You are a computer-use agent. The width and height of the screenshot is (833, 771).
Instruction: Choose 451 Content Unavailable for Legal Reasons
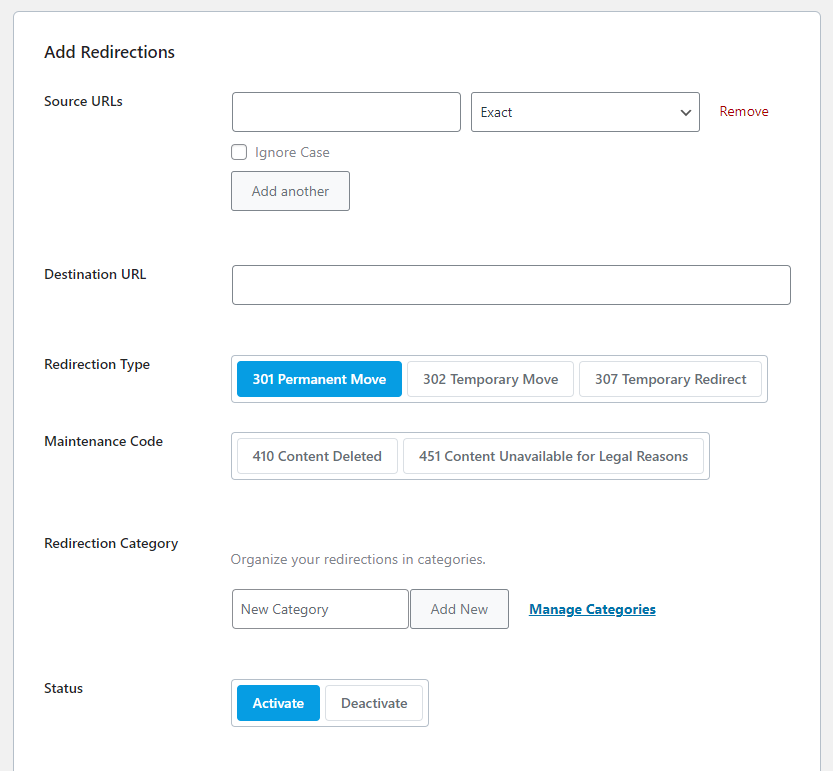[x=553, y=456]
